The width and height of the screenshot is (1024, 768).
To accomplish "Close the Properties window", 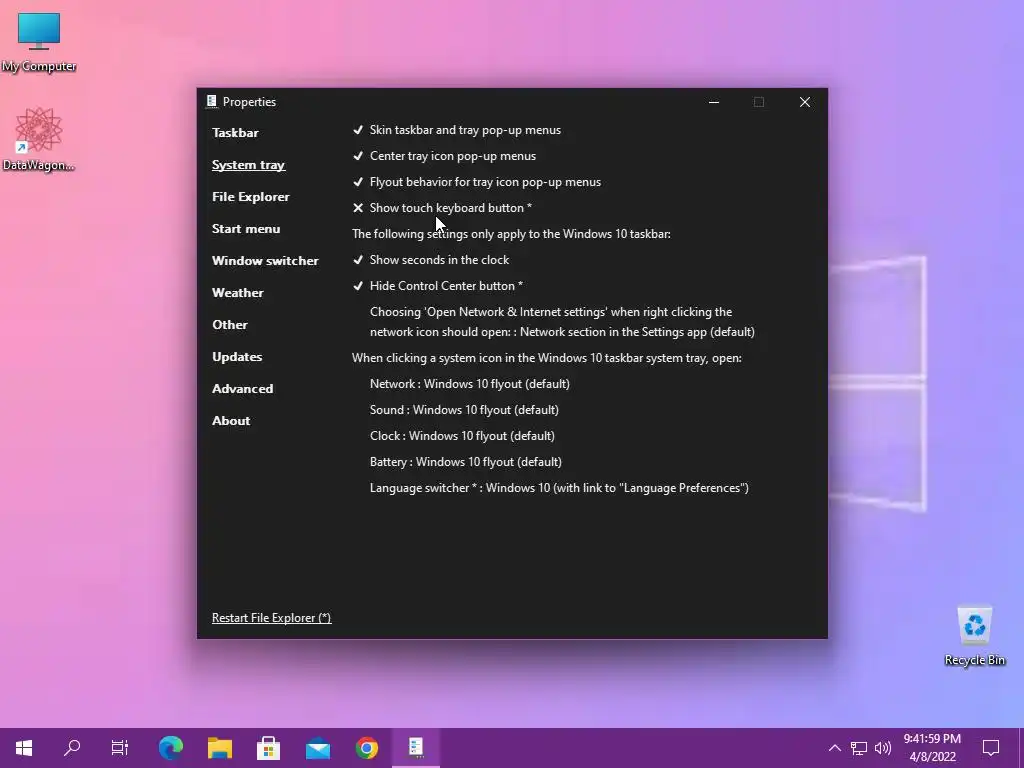I will (x=805, y=102).
